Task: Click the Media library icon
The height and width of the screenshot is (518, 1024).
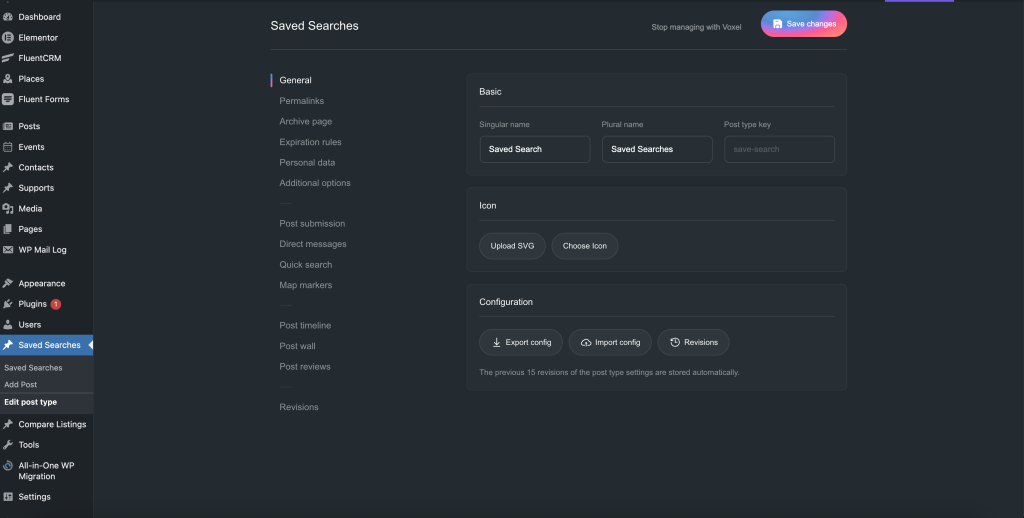Action: (8, 209)
